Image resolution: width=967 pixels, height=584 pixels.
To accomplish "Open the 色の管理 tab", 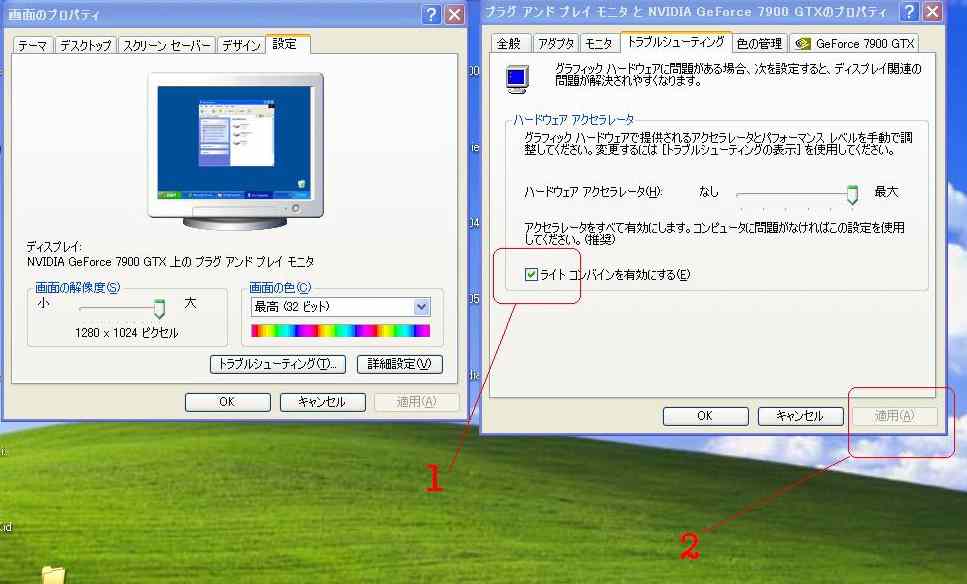I will 760,43.
